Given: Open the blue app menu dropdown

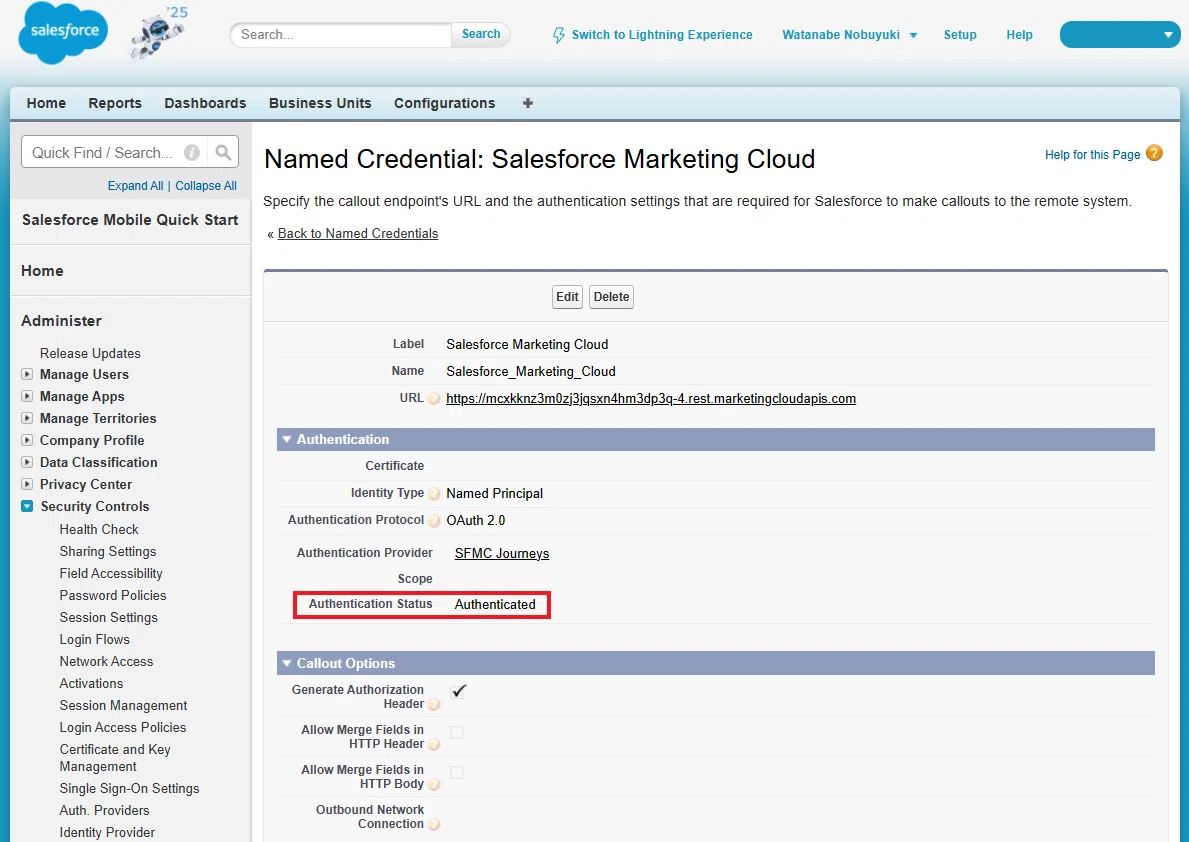Looking at the screenshot, I should click(1120, 34).
